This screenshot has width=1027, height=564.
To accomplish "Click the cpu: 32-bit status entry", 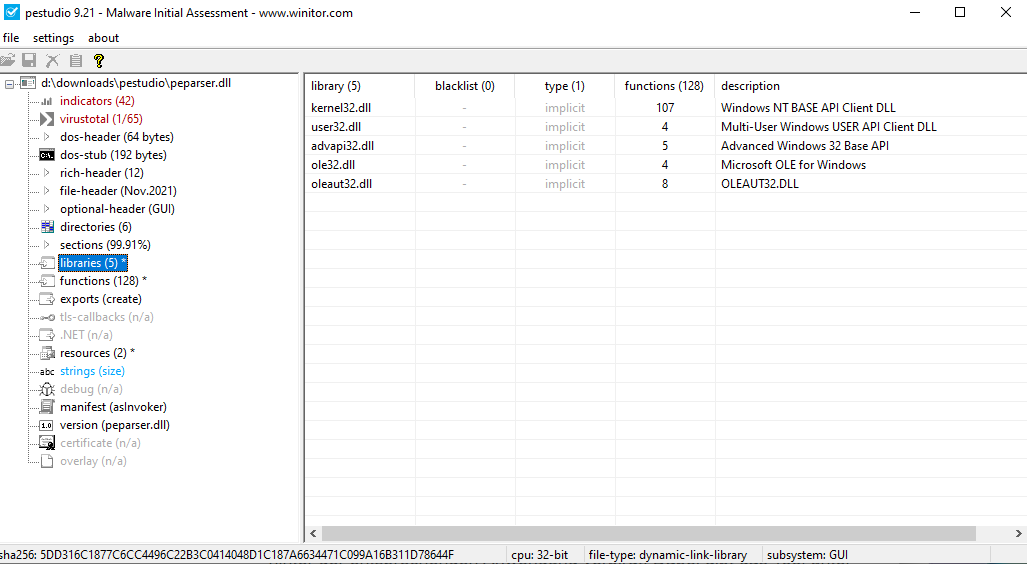I will (x=540, y=555).
